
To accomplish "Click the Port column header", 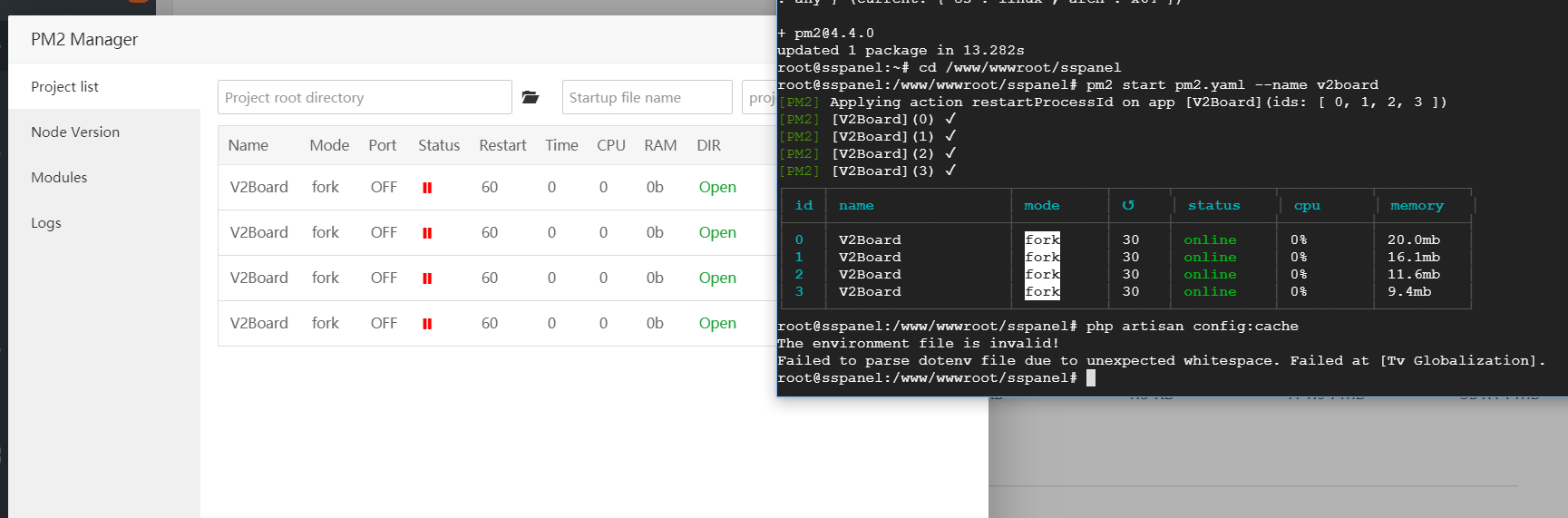I will pos(383,145).
